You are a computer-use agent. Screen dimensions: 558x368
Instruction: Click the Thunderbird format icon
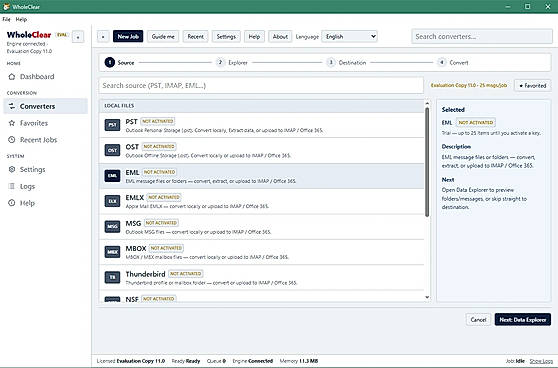[x=112, y=277]
